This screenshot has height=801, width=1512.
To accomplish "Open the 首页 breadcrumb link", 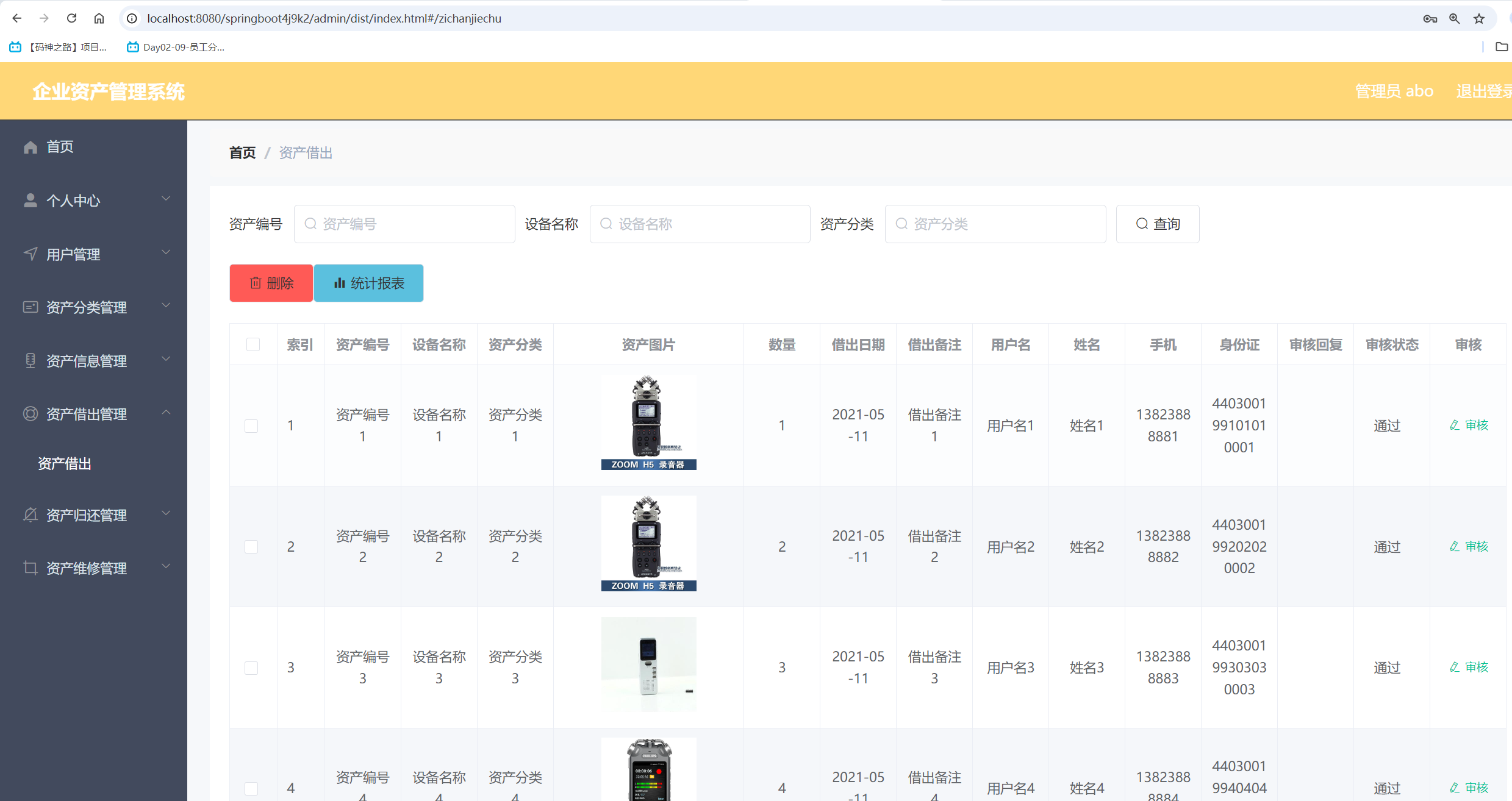I will pos(242,152).
